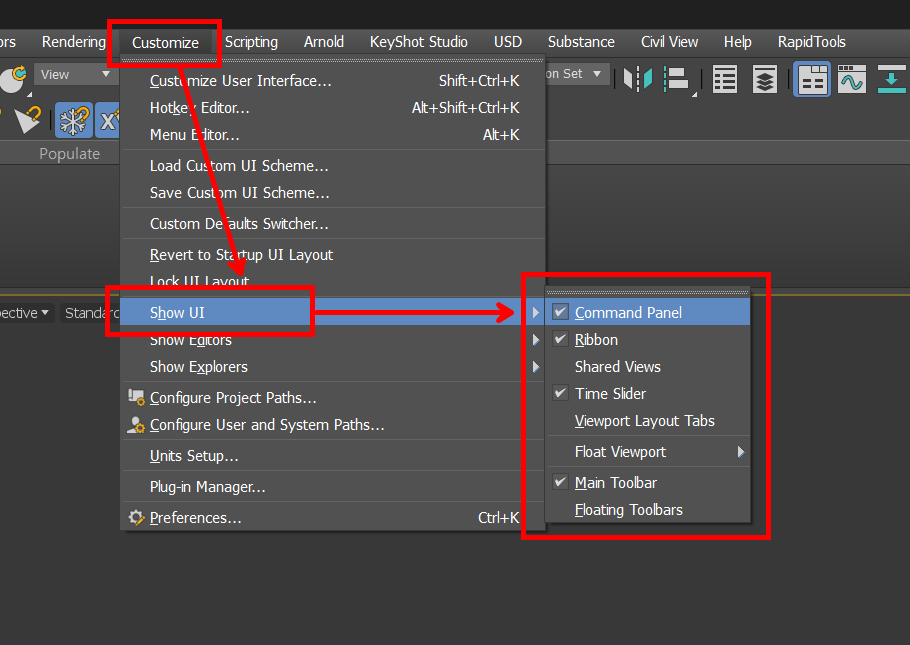Uncheck Main Toolbar in Show UI submenu

(648, 482)
